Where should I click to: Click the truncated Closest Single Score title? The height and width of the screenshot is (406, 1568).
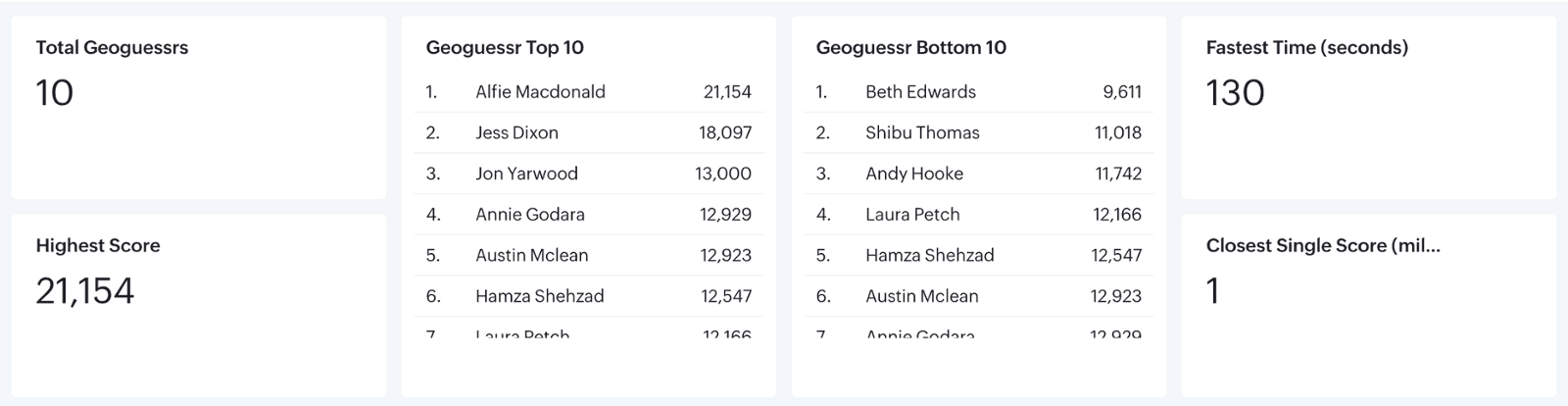tap(1323, 245)
